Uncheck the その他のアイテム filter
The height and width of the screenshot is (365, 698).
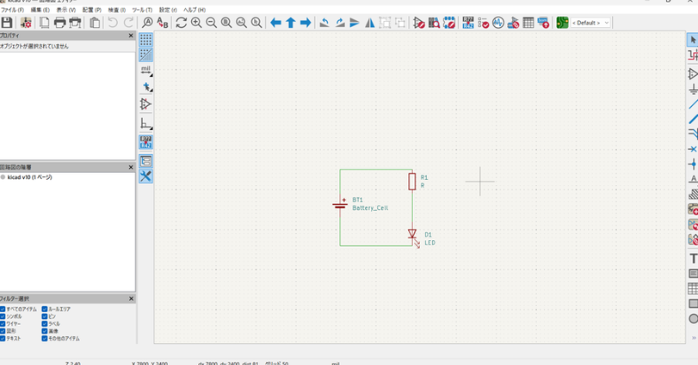pos(45,338)
